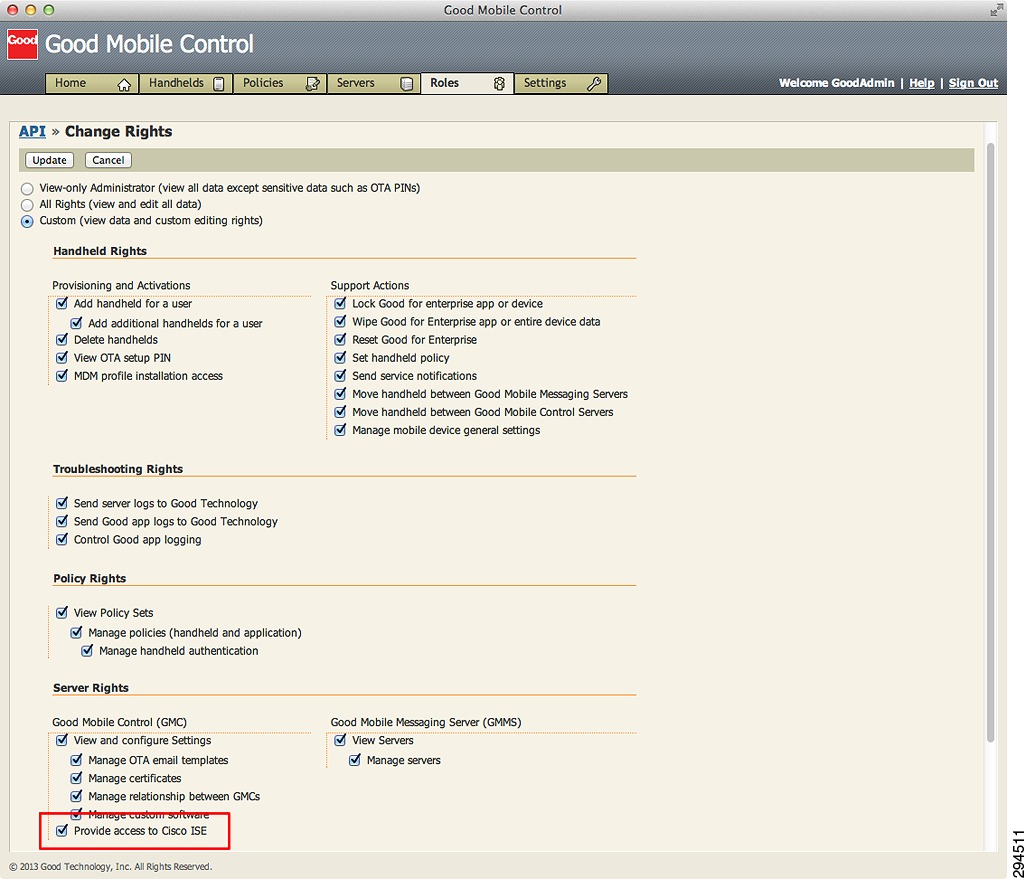The image size is (1025, 879).
Task: Click the Cancel button
Action: [108, 160]
